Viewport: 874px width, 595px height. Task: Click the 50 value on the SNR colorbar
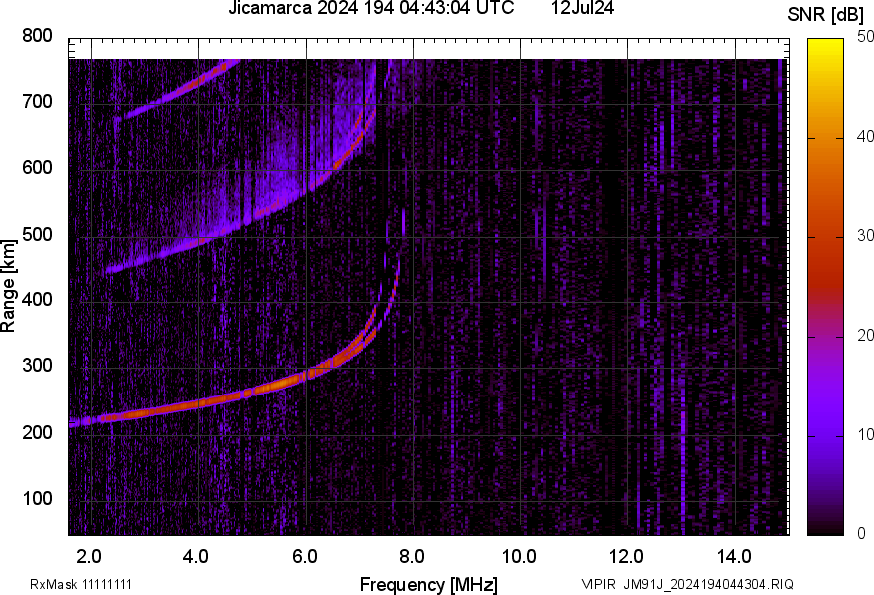[866, 37]
